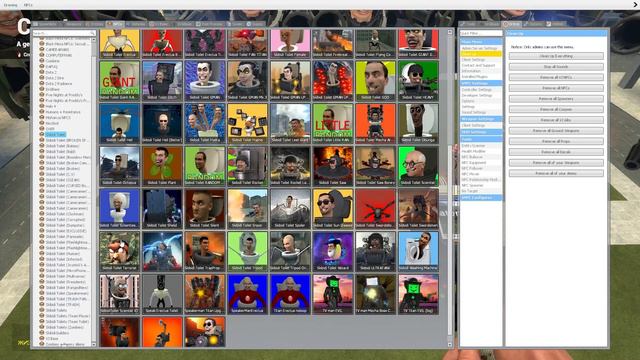Open the Contact and Support entry
The height and width of the screenshot is (360, 640).
coord(481,65)
